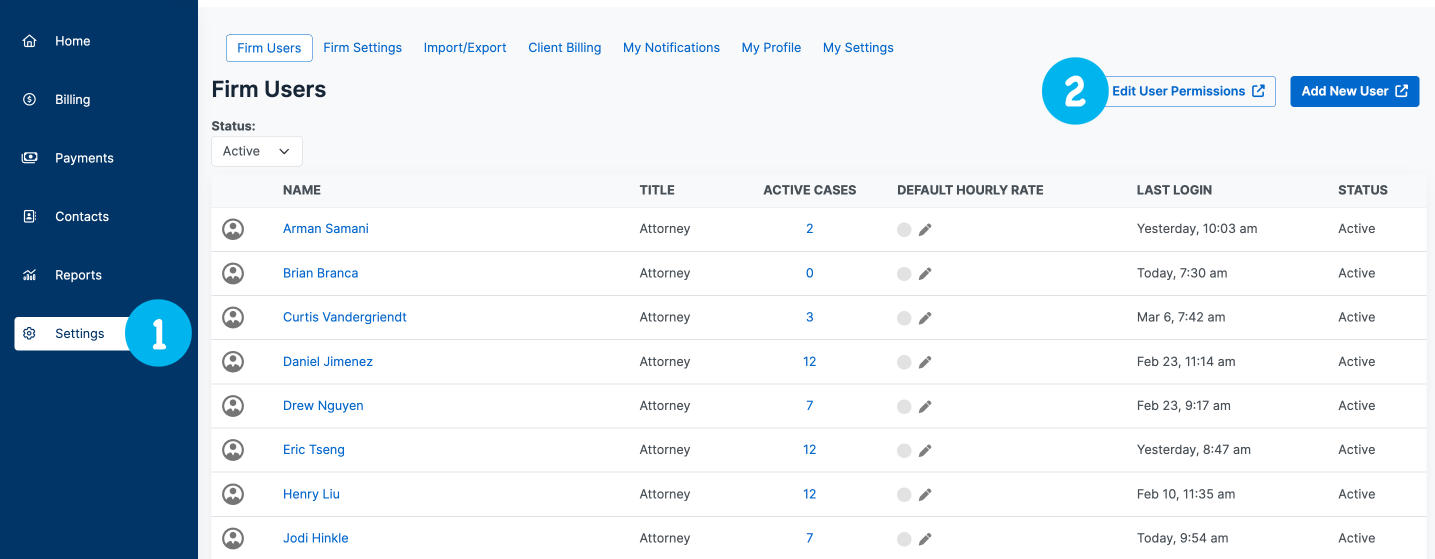Click the 'Yesterday, 8:47 am' login cell
The height and width of the screenshot is (559, 1435).
coord(1194,450)
